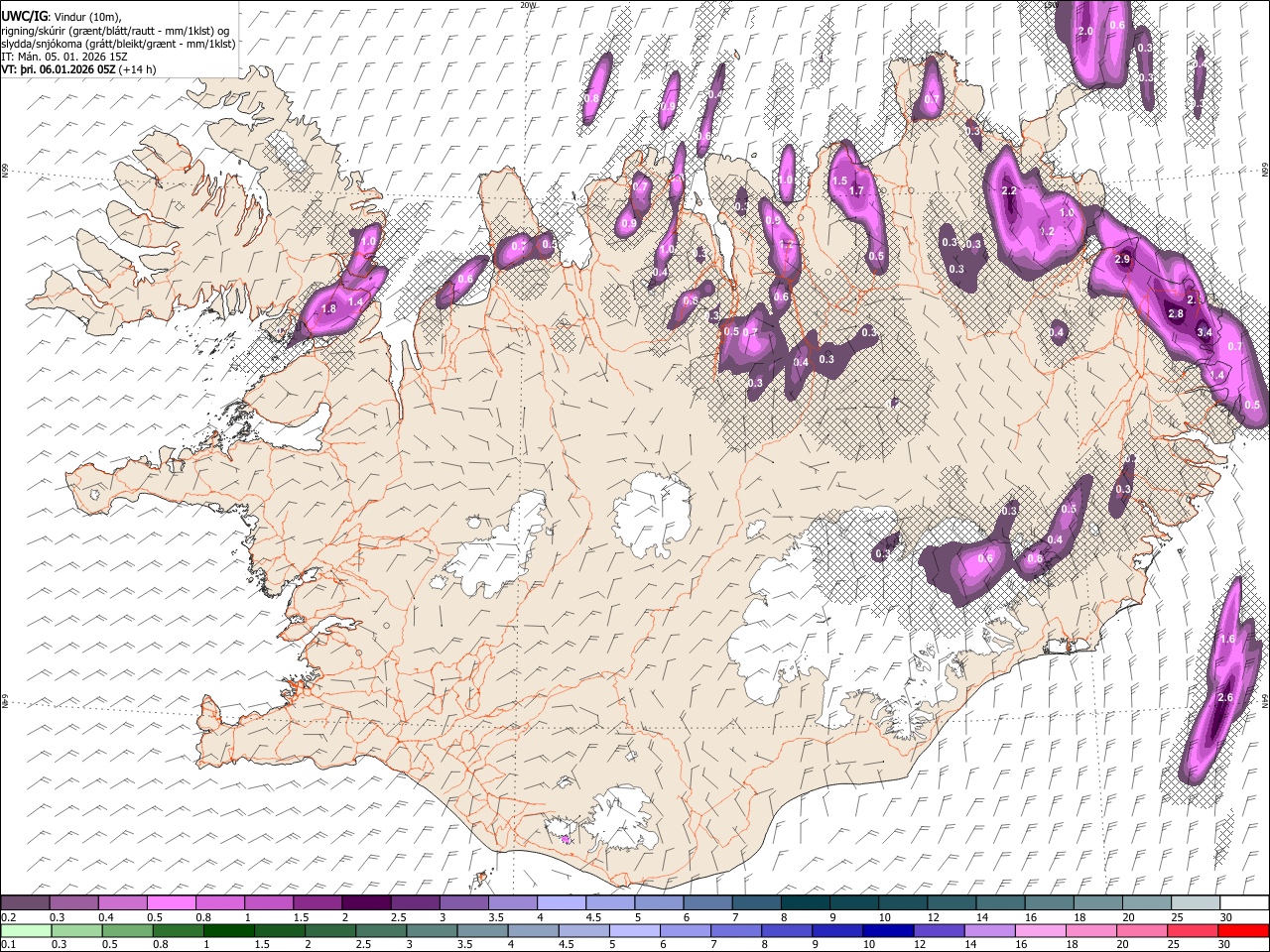
Task: Click the 10–12 deep blue bottom-row legend swatch
Action: tap(888, 930)
